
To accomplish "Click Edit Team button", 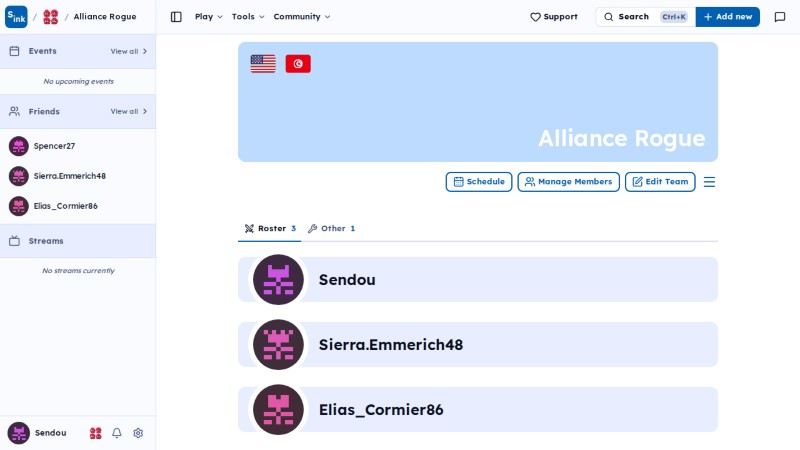I will point(660,182).
